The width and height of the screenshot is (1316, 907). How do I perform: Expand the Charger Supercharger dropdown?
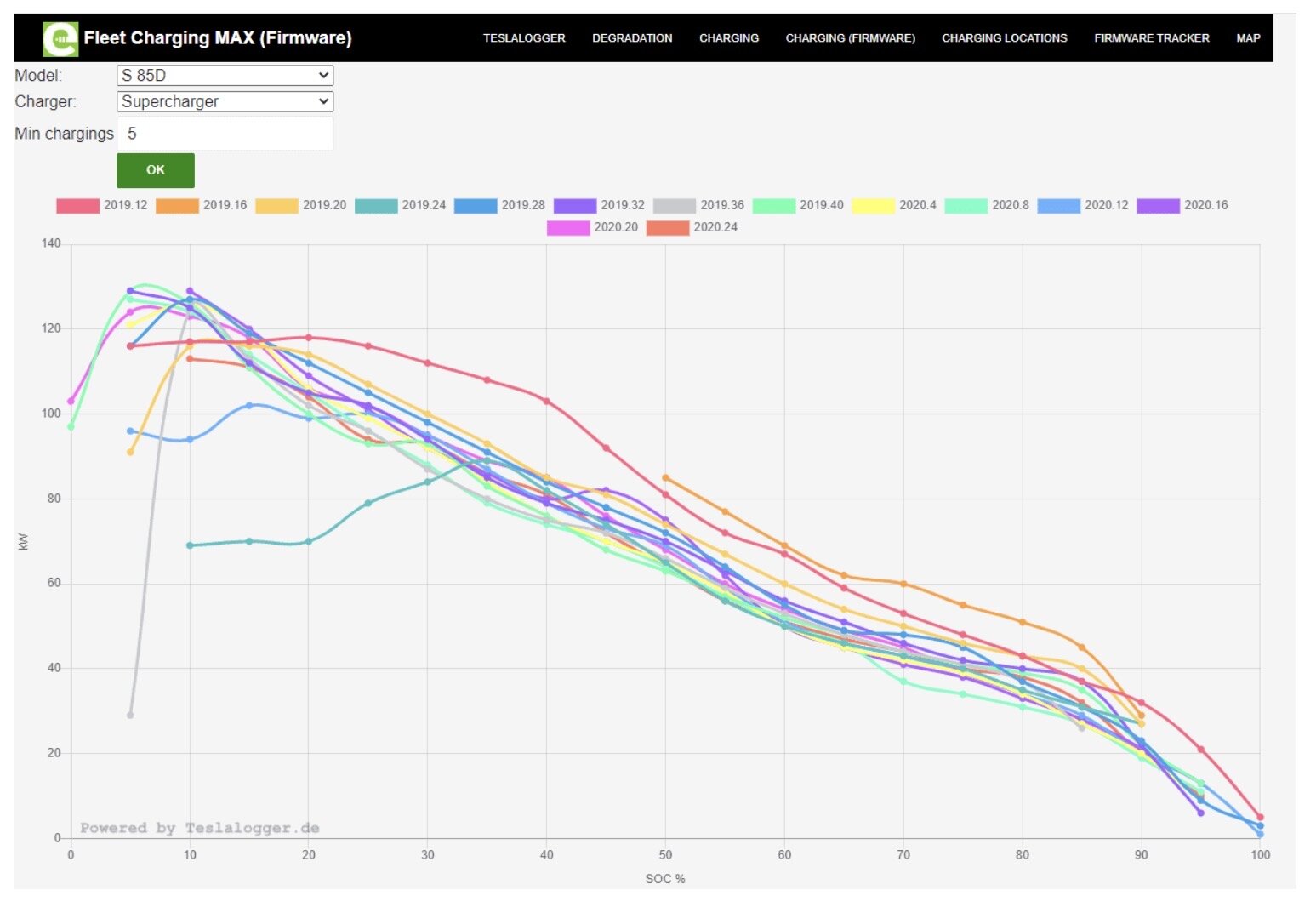pos(225,102)
